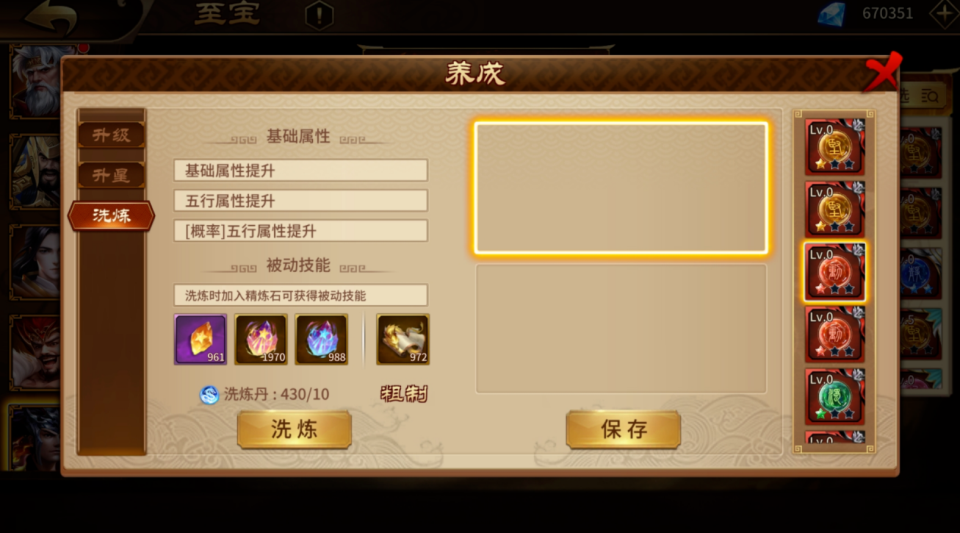
Task: Select the golden scroll item 972
Action: 403,340
